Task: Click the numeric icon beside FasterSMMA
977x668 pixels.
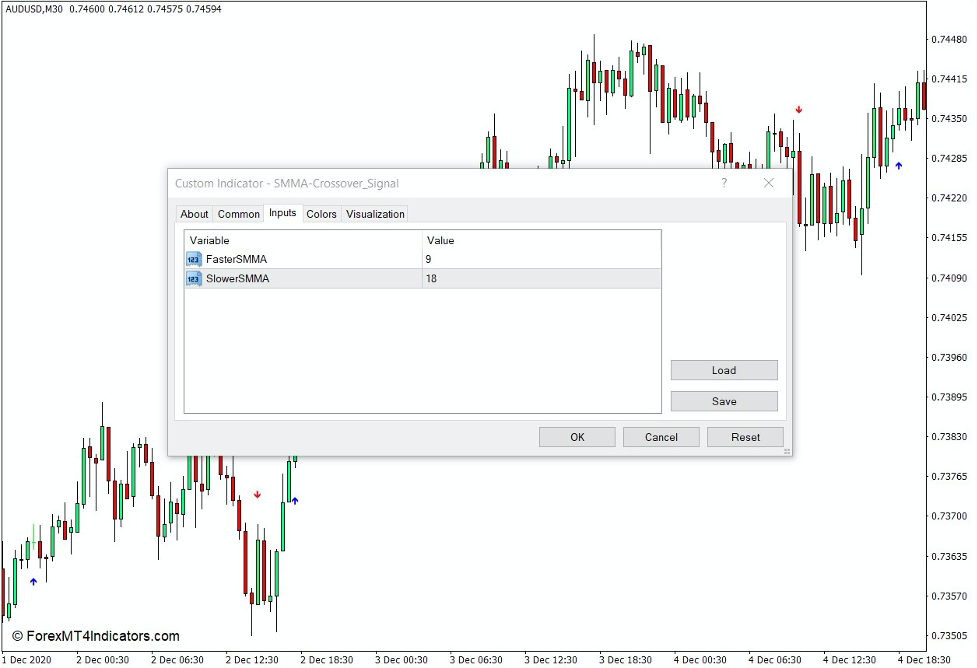Action: (x=192, y=259)
